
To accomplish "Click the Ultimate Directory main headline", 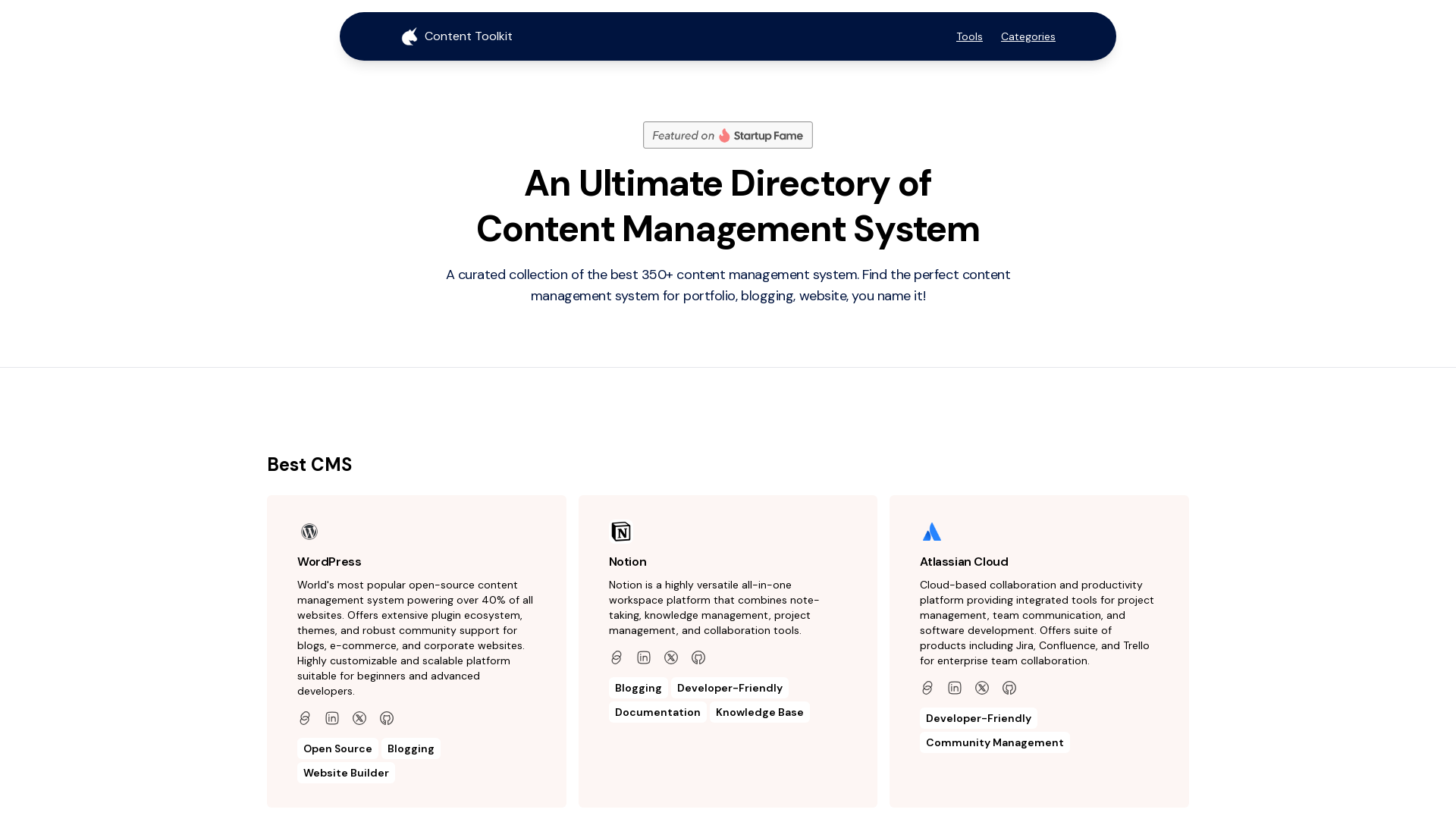I will point(728,206).
